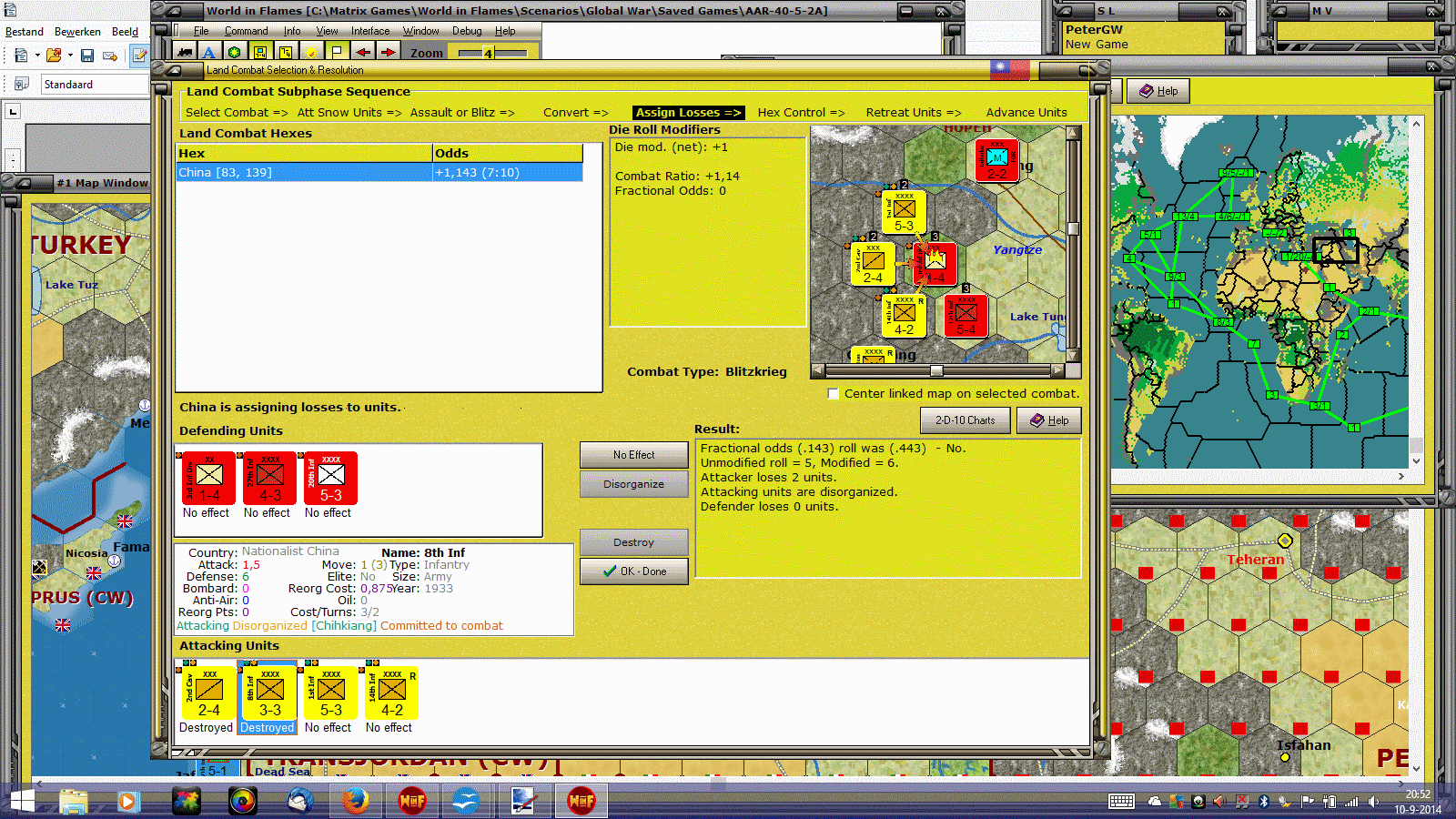Click the volume icon in system tray

[1374, 802]
